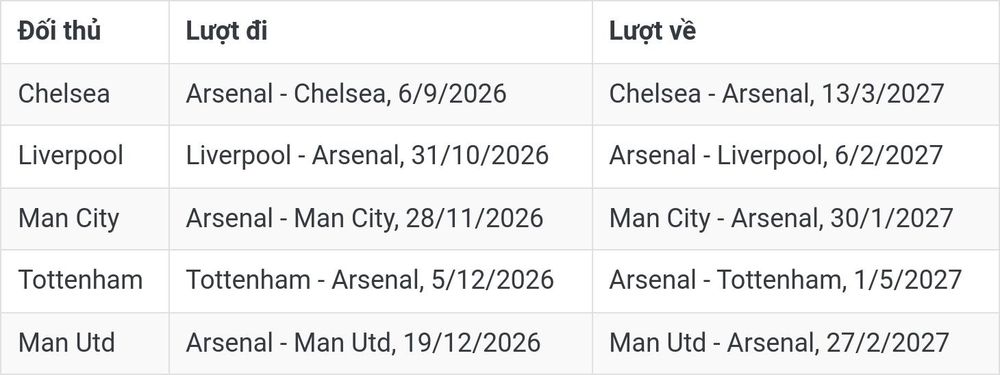Click the Arsenal - Chelsea 6/9/2026 fixture

point(346,94)
